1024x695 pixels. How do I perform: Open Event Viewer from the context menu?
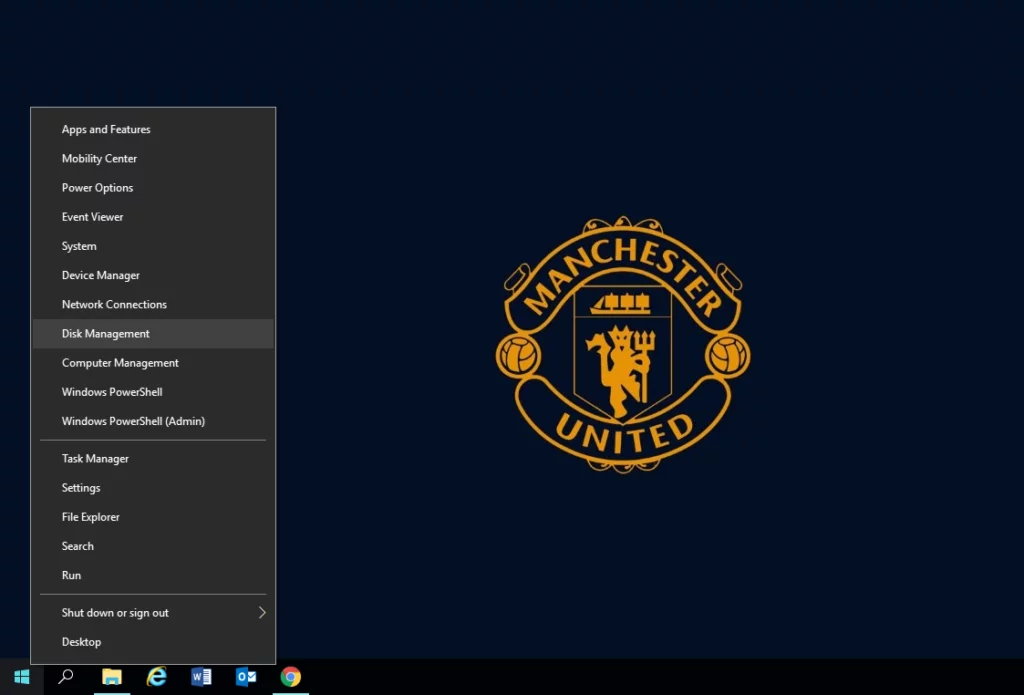tap(92, 217)
